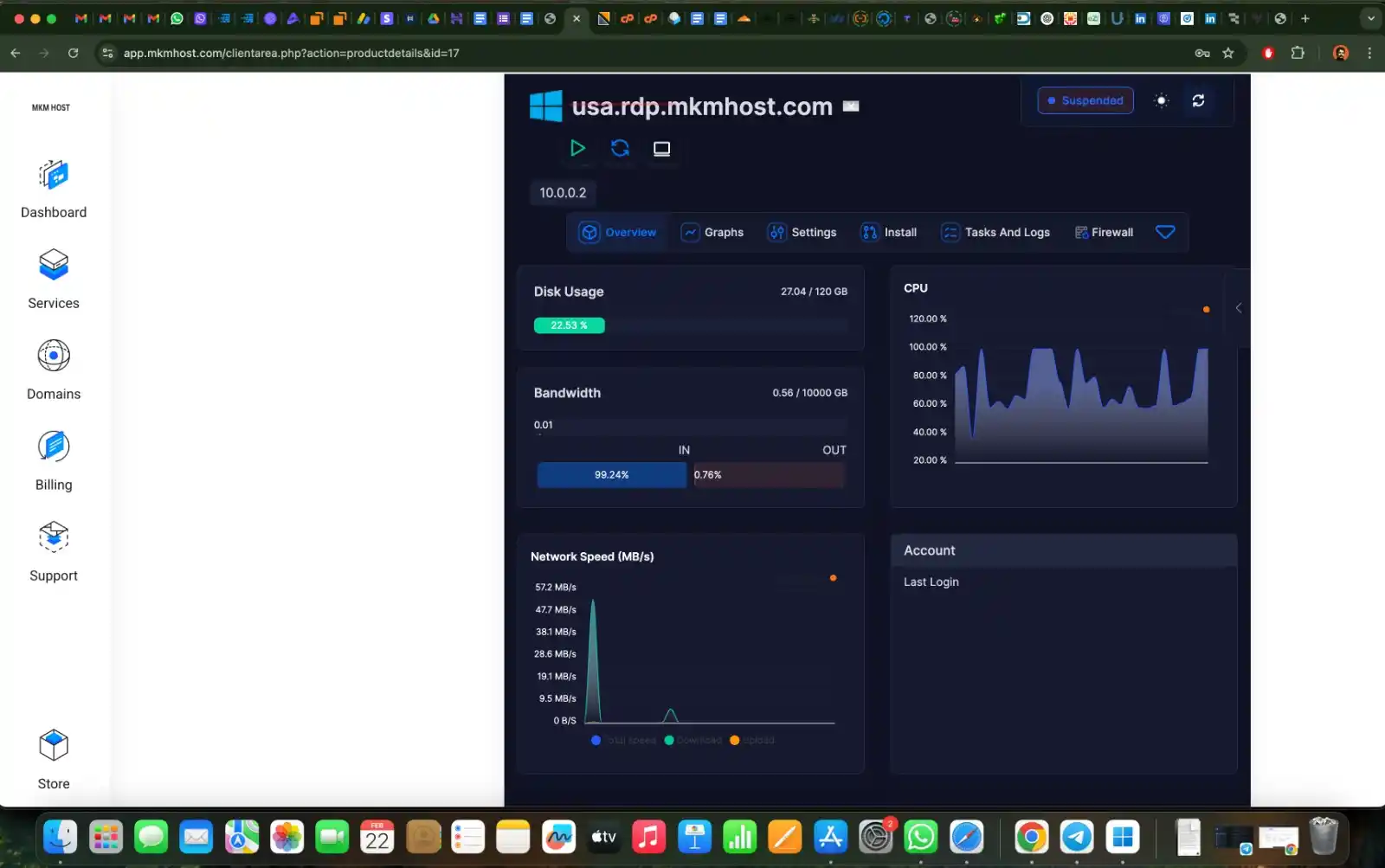This screenshot has height=868, width=1385.
Task: Expand more tabs with the blue chevron
Action: 1165,232
